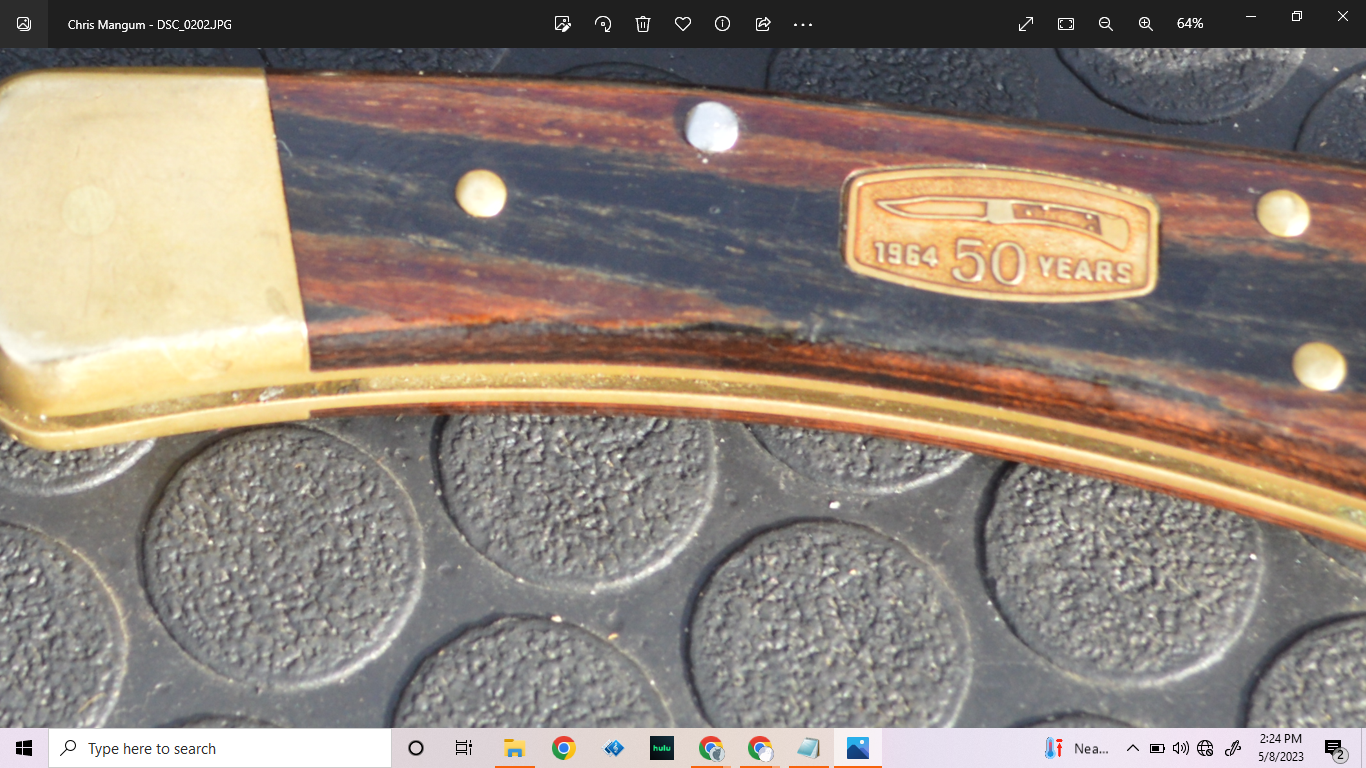Click the file name Chris Mangum - DSC_0202.JPG
1366x768 pixels.
150,24
